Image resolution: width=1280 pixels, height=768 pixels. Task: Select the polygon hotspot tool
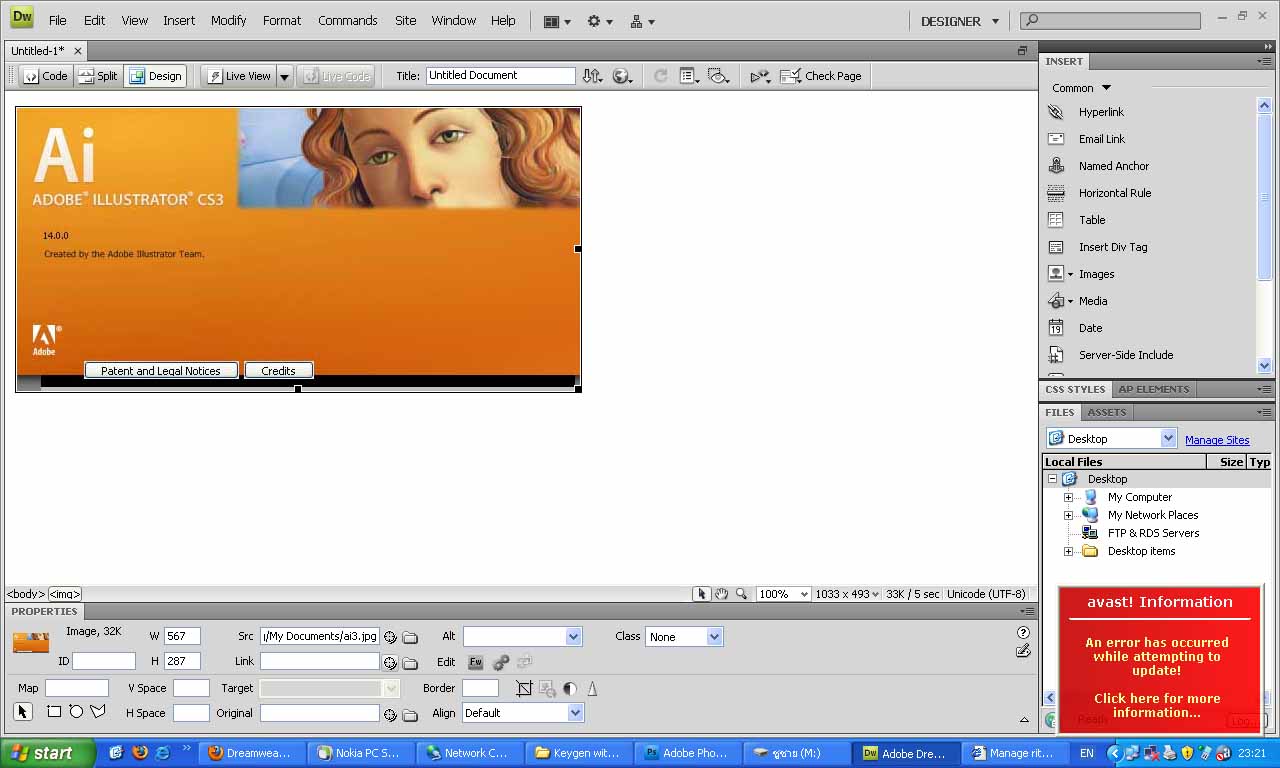point(98,712)
